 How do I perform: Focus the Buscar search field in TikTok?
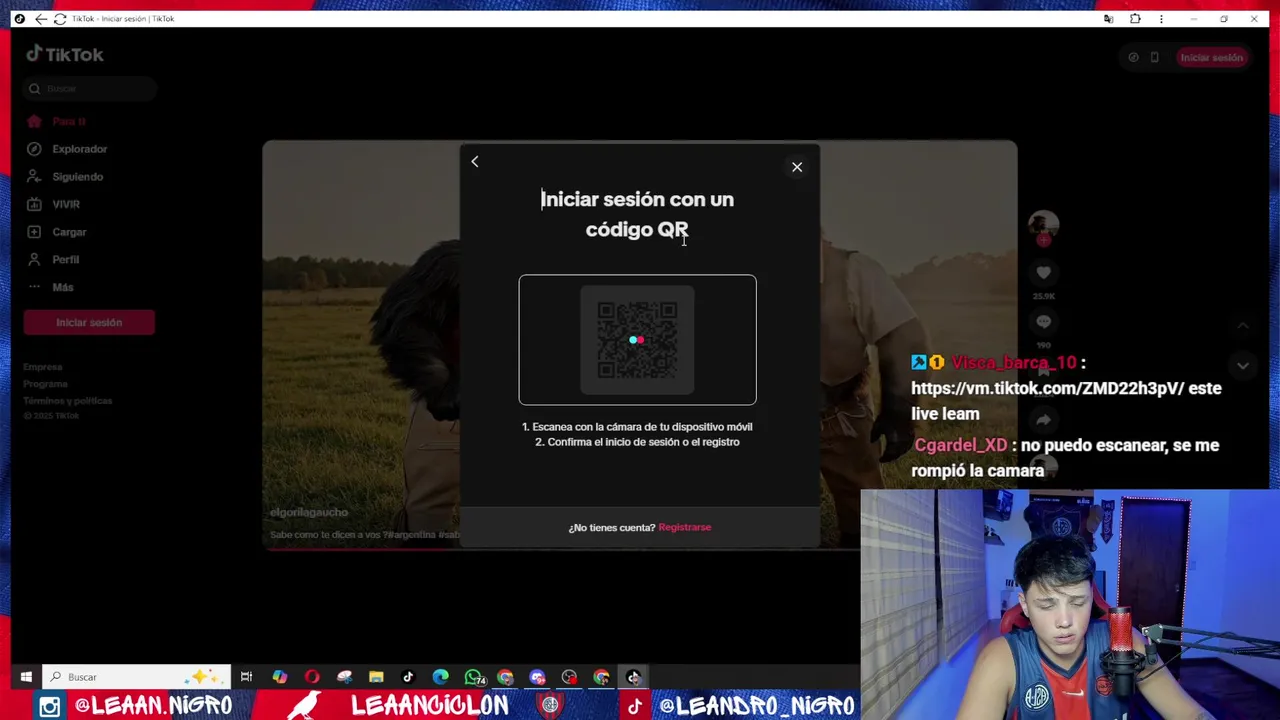click(x=89, y=88)
